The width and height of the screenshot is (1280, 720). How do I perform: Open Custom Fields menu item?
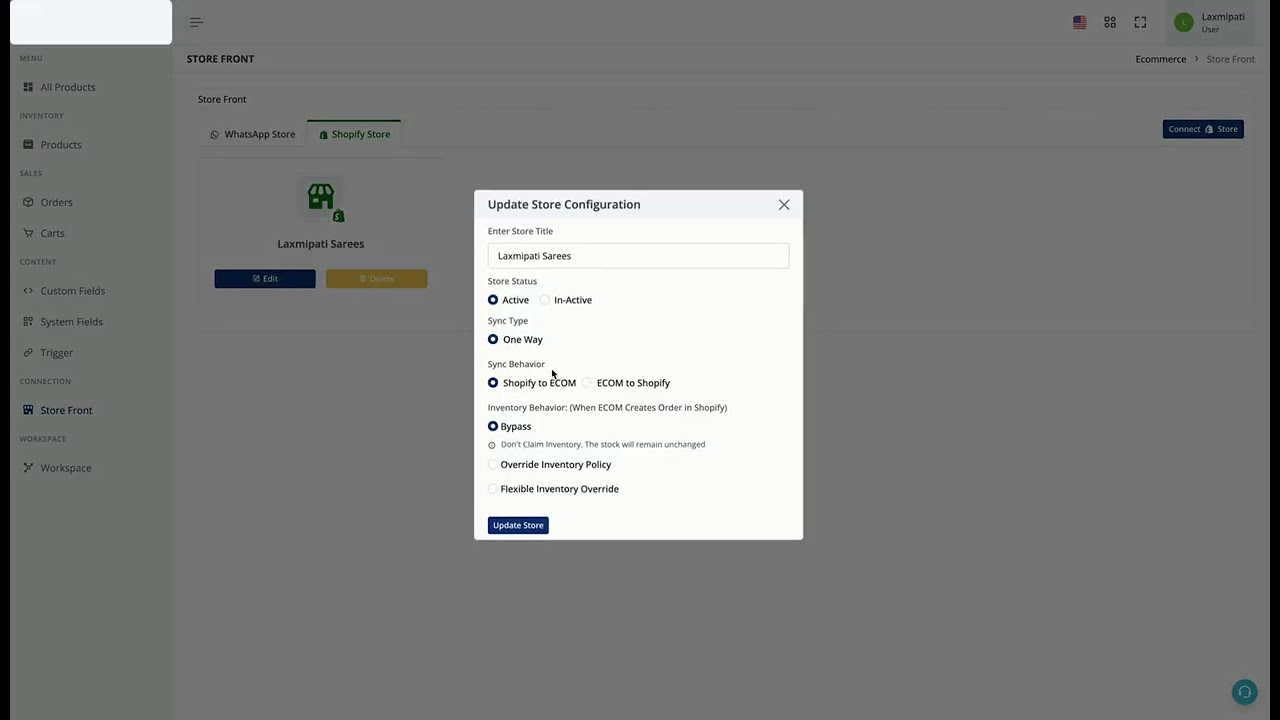[x=73, y=291]
